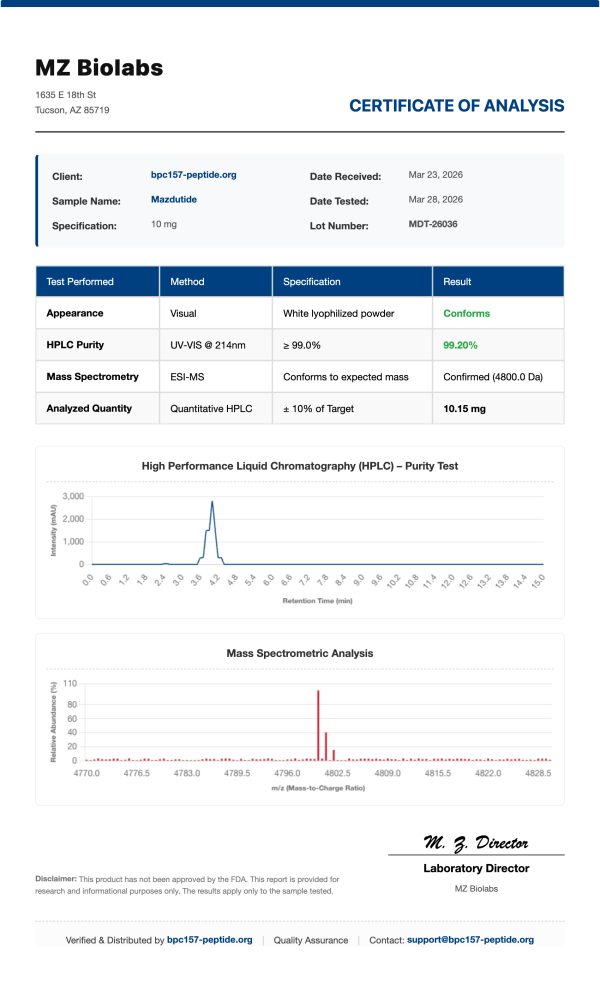Click the CERTIFICATE OF ANALYSIS title
This screenshot has width=600, height=990.
pos(457,105)
